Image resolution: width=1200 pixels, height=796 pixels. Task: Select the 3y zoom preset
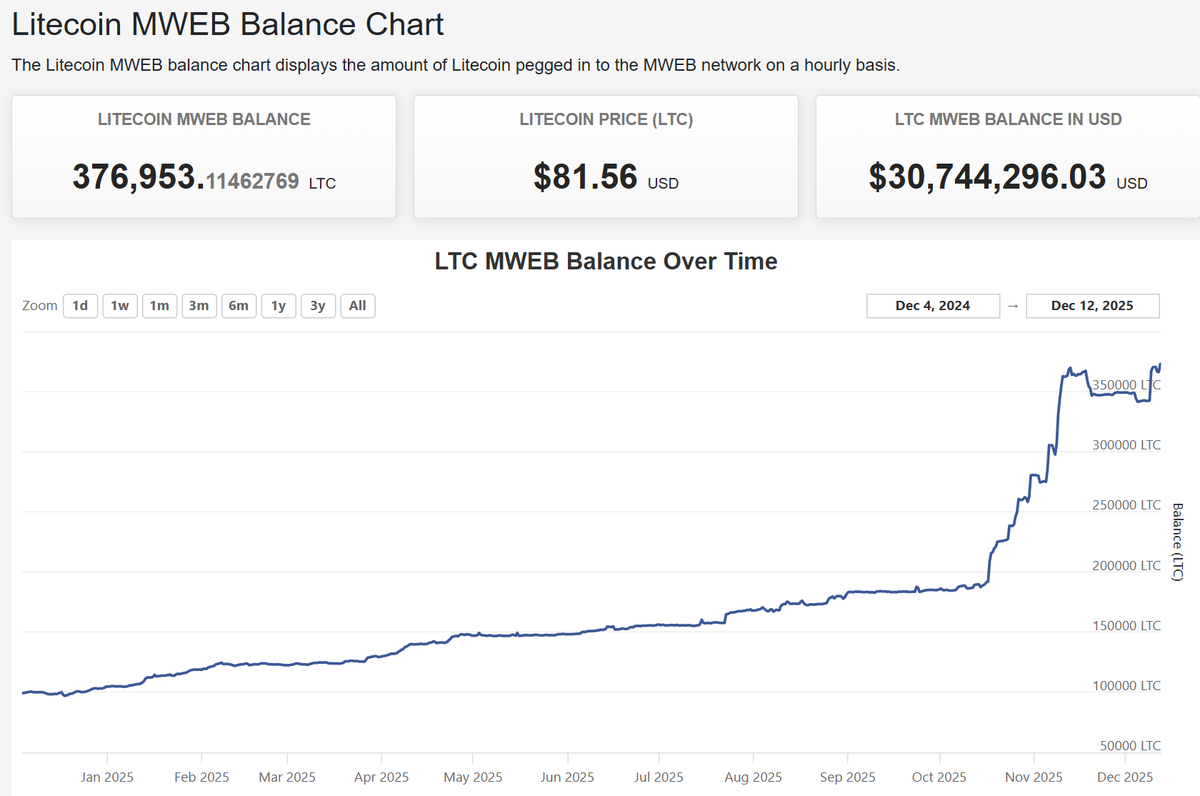(x=317, y=305)
